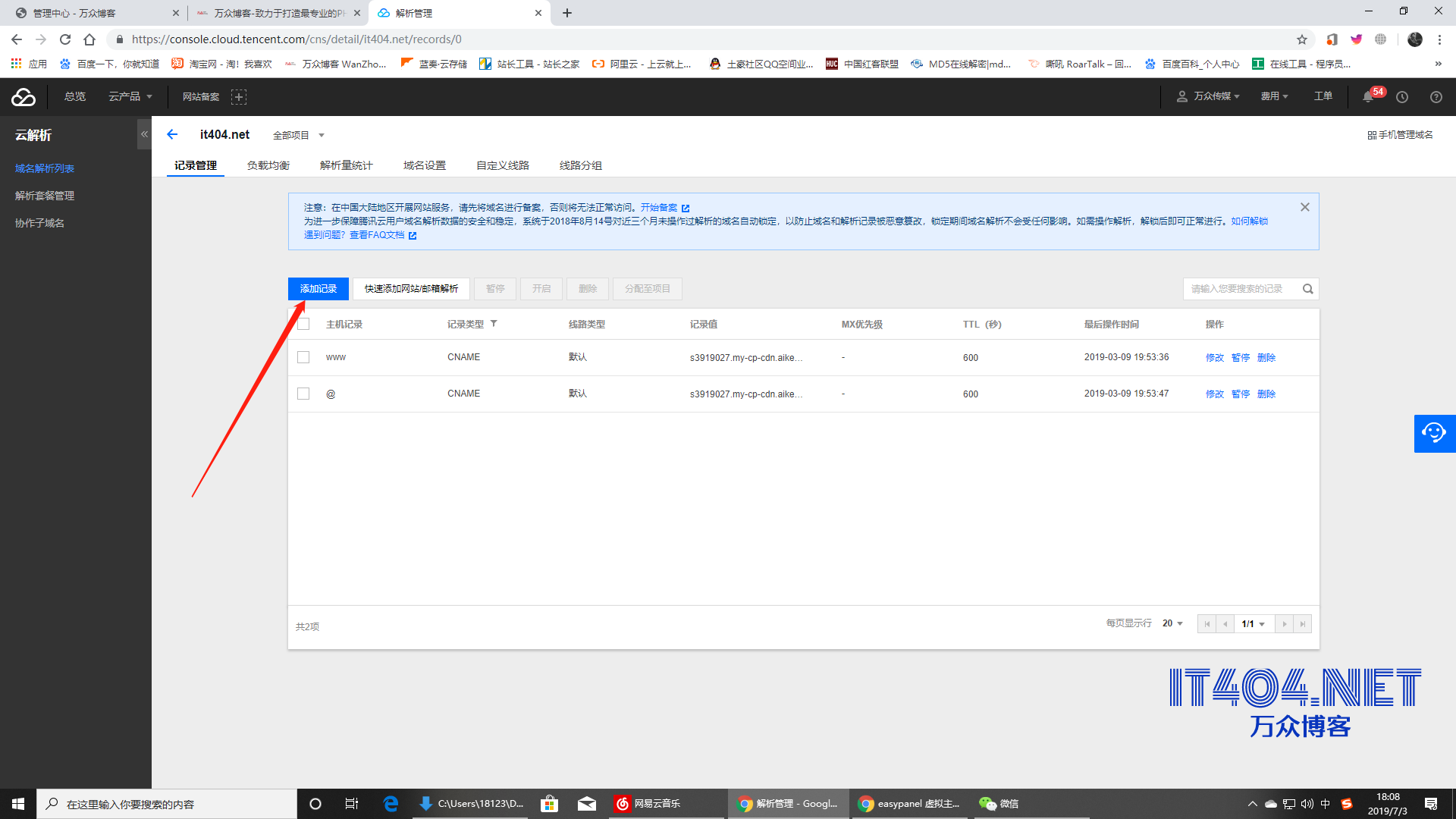This screenshot has width=1456, height=819.
Task: Go to next page of records
Action: click(1284, 624)
